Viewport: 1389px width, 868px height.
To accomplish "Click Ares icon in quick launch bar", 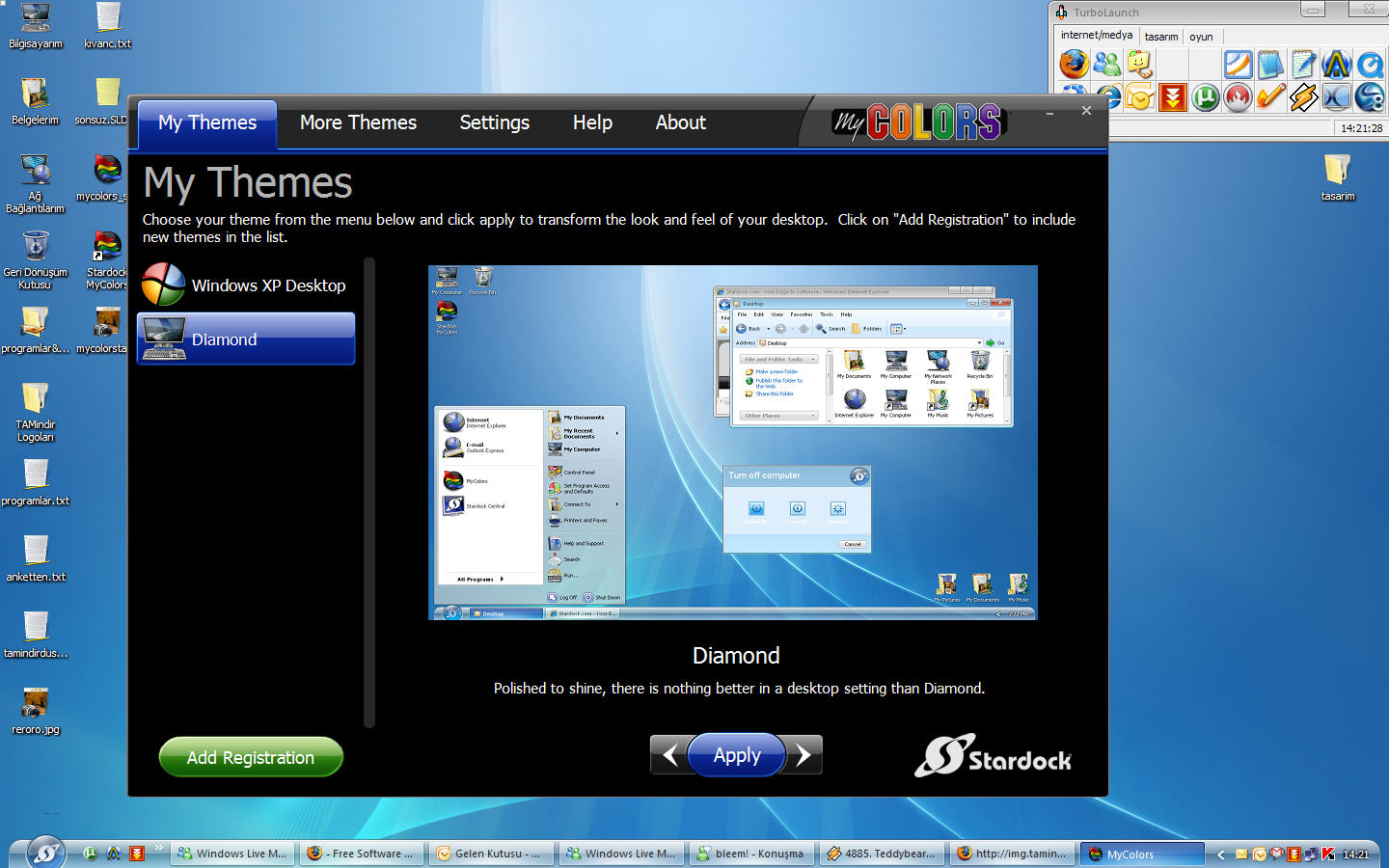I will (x=114, y=854).
